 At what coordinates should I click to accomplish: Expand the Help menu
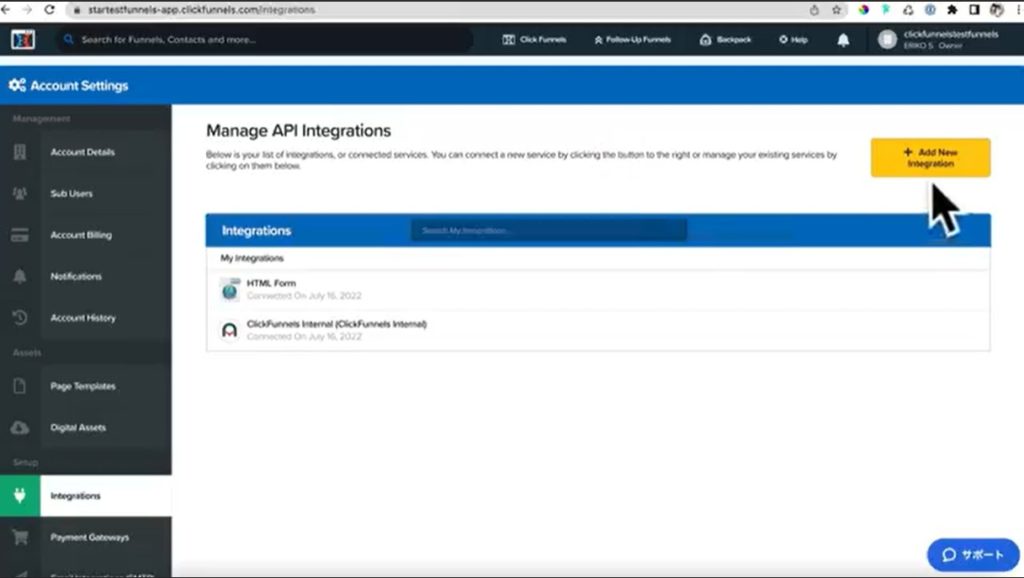(793, 40)
